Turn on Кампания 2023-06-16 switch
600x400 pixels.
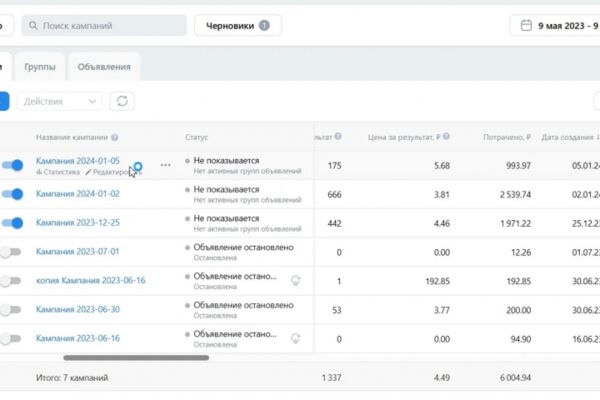(10, 338)
